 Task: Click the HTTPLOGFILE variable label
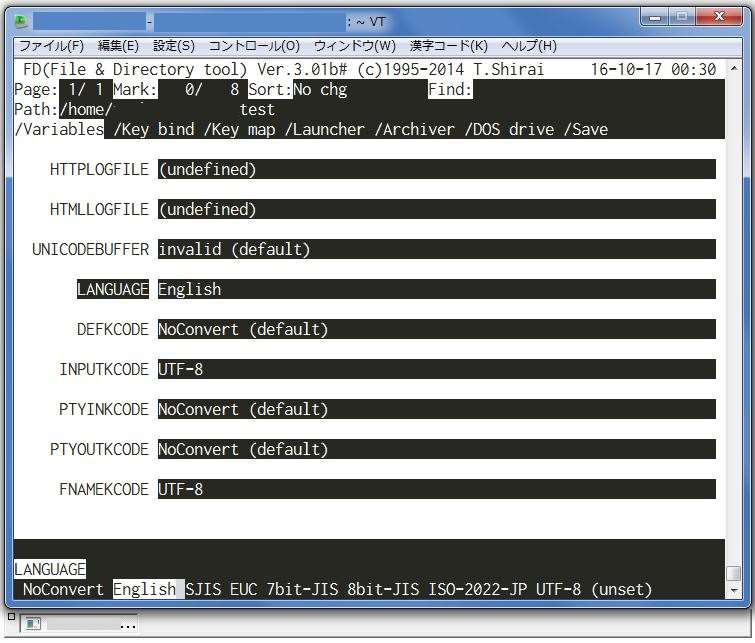pos(99,170)
